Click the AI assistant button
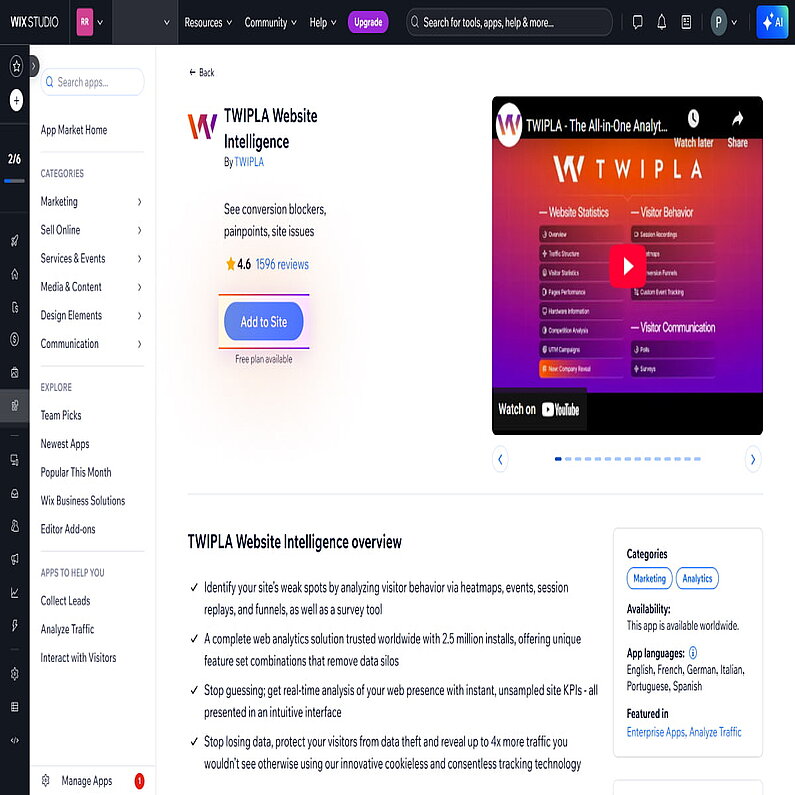 (x=774, y=22)
